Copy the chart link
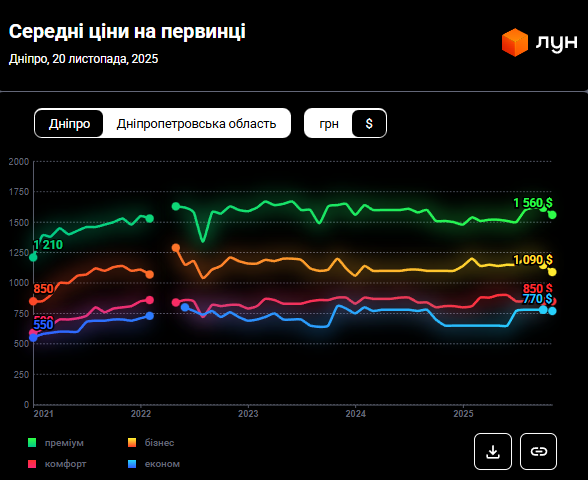Viewport: 588px width, 480px height. [538, 452]
